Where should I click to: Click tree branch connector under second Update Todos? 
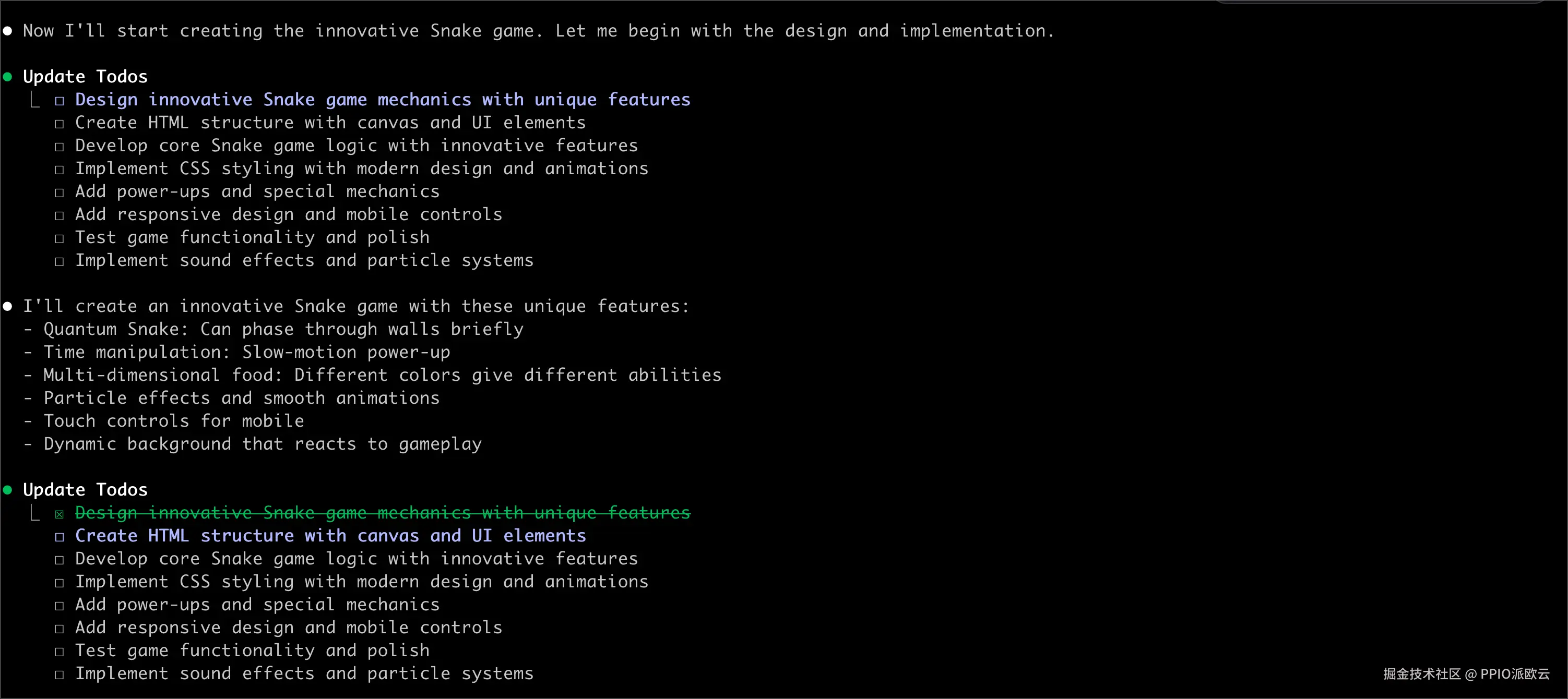tap(34, 513)
